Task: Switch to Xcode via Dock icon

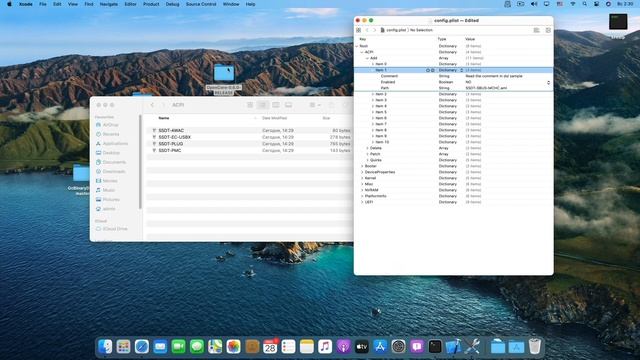Action: pos(453,347)
